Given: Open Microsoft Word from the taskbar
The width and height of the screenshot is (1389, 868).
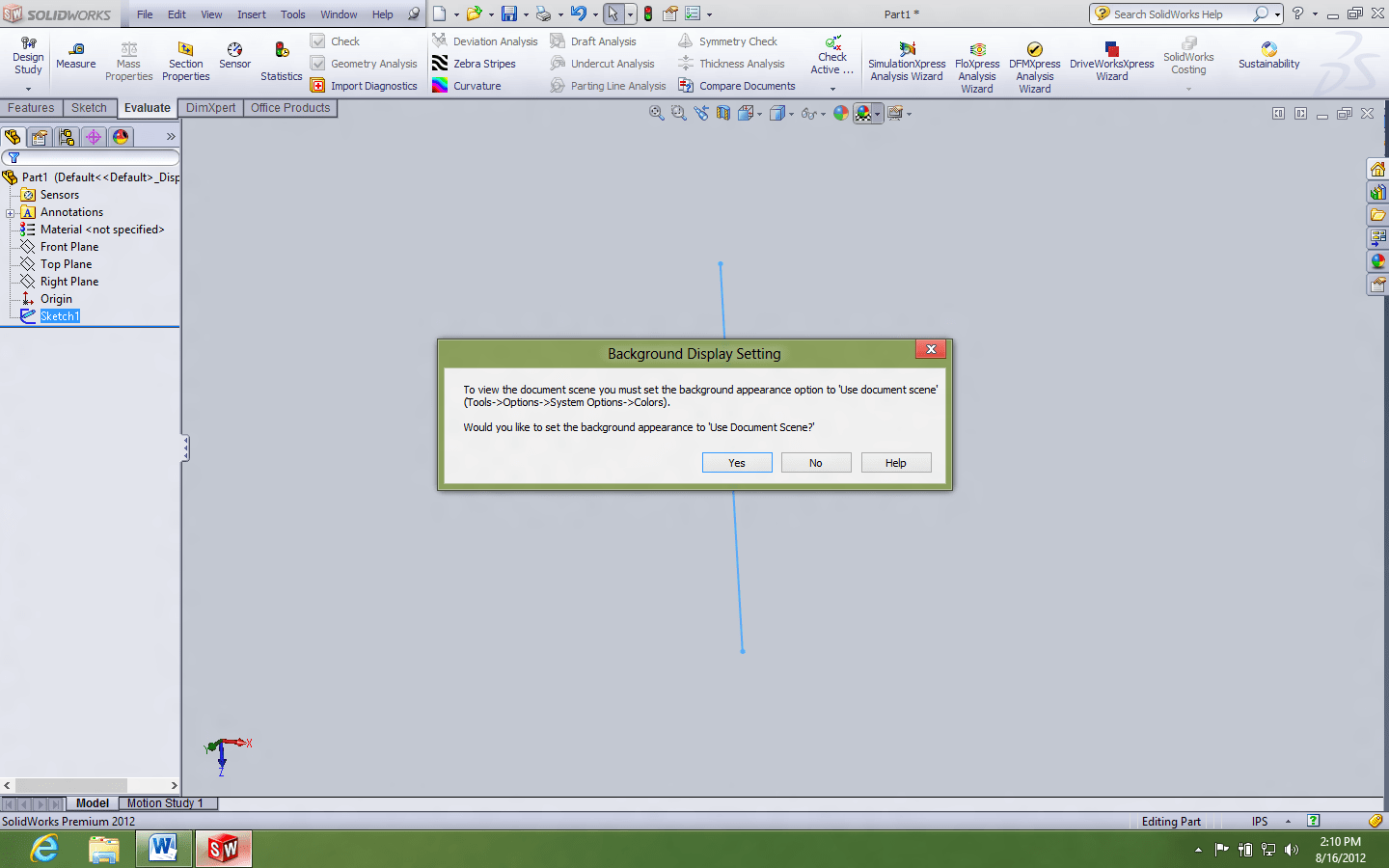Looking at the screenshot, I should [163, 849].
